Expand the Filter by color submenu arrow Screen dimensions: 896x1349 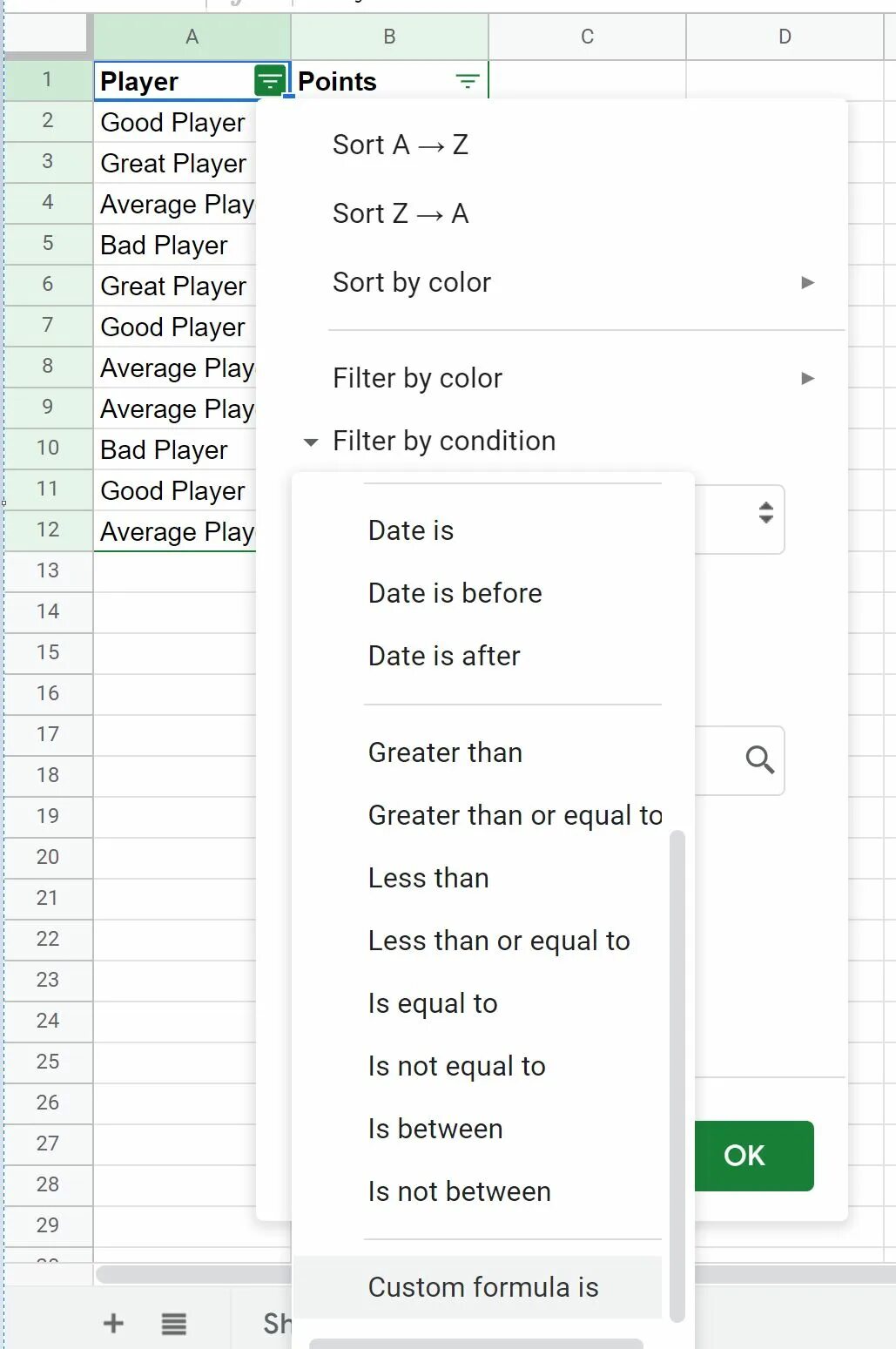click(x=807, y=378)
